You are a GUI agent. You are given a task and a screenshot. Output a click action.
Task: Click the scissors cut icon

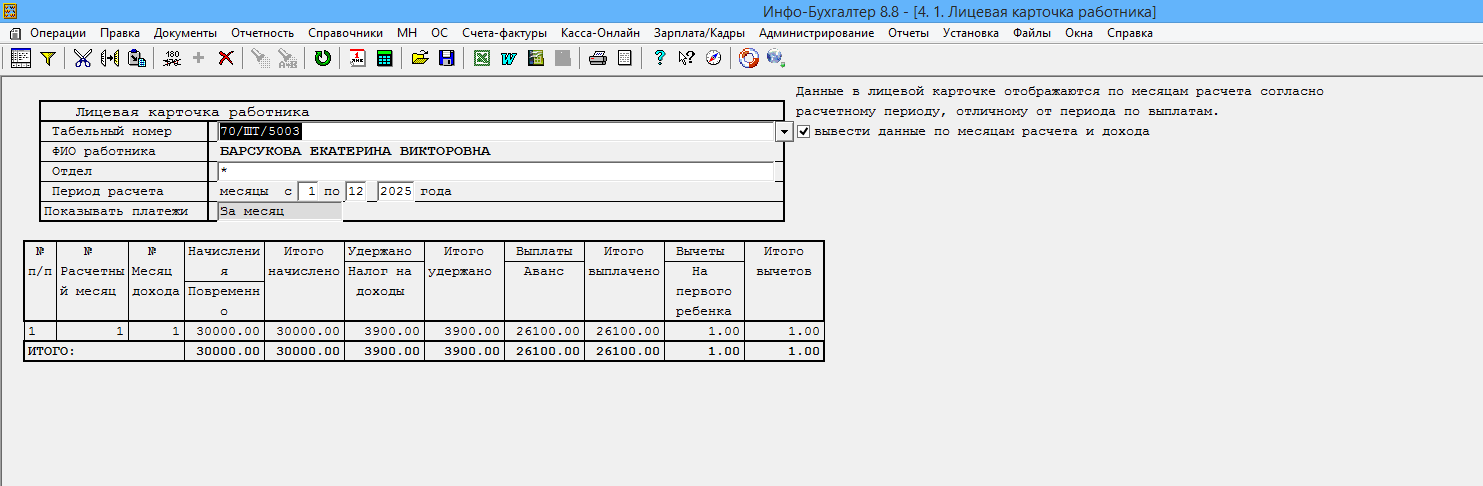(82, 58)
